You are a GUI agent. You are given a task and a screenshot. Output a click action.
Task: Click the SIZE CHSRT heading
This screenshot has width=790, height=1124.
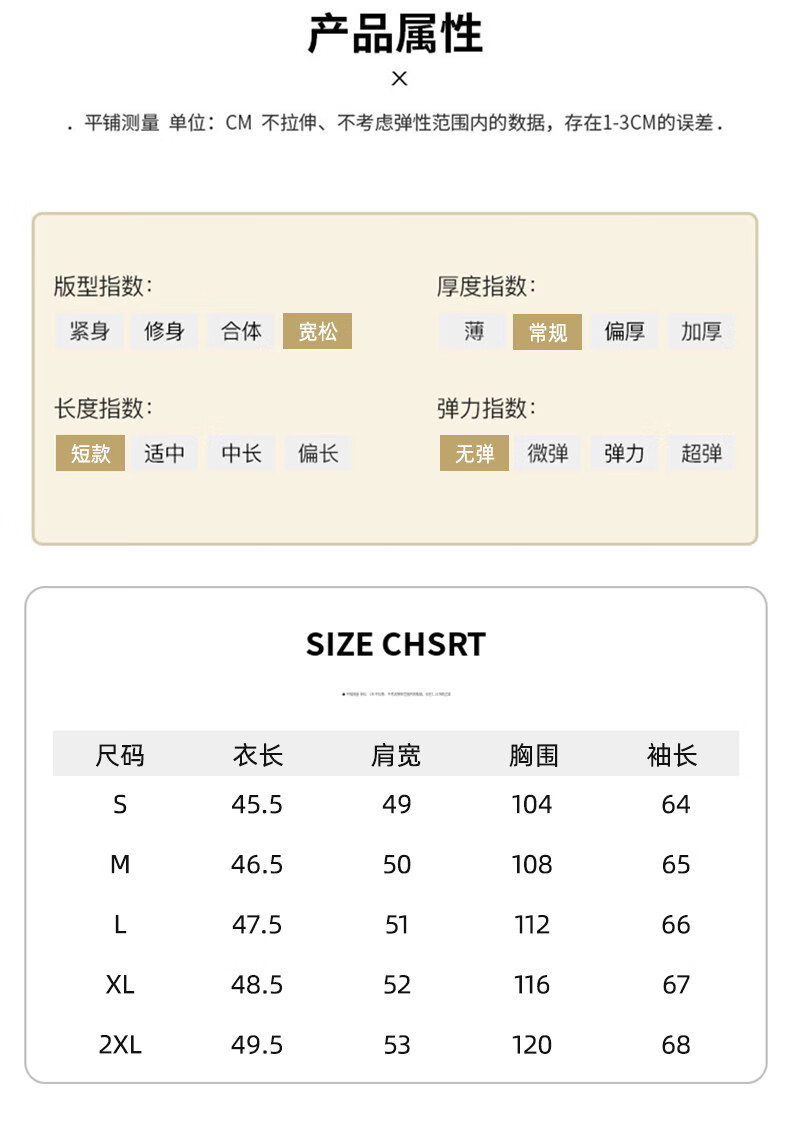[396, 644]
